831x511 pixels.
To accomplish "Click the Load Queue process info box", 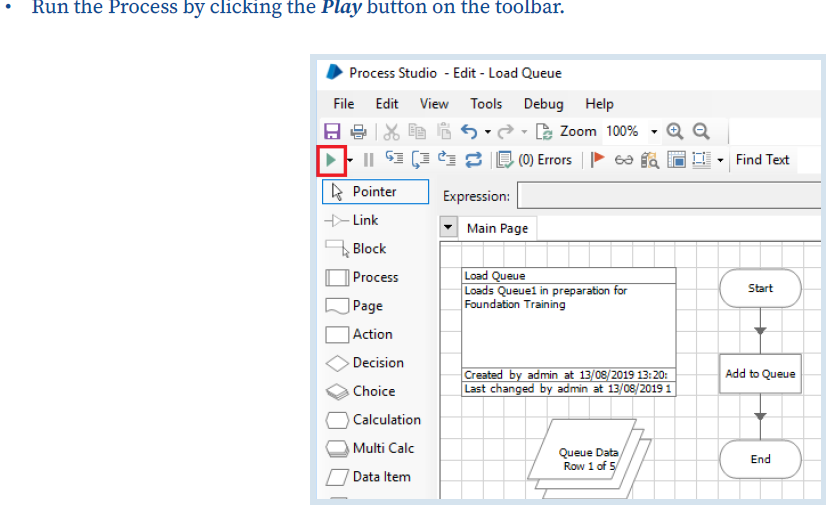I will pyautogui.click(x=569, y=332).
